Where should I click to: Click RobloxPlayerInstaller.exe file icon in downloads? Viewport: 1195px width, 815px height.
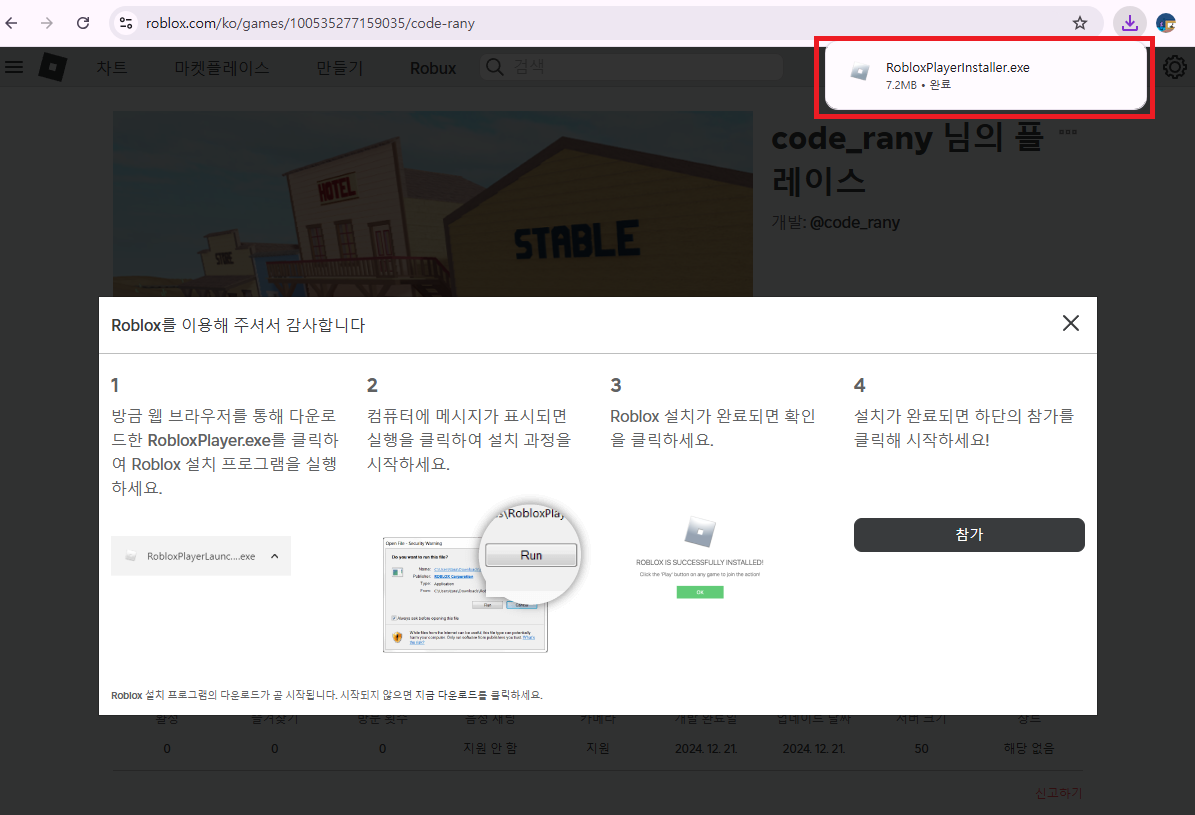tap(860, 72)
